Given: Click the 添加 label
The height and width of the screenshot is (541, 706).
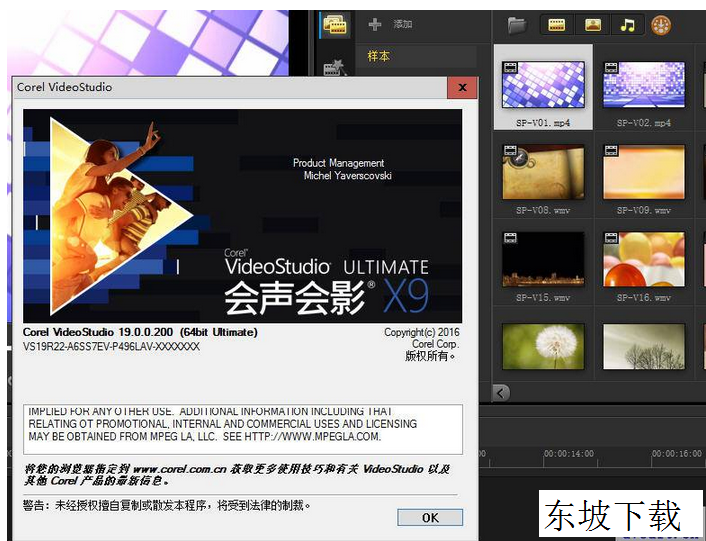Looking at the screenshot, I should [403, 24].
